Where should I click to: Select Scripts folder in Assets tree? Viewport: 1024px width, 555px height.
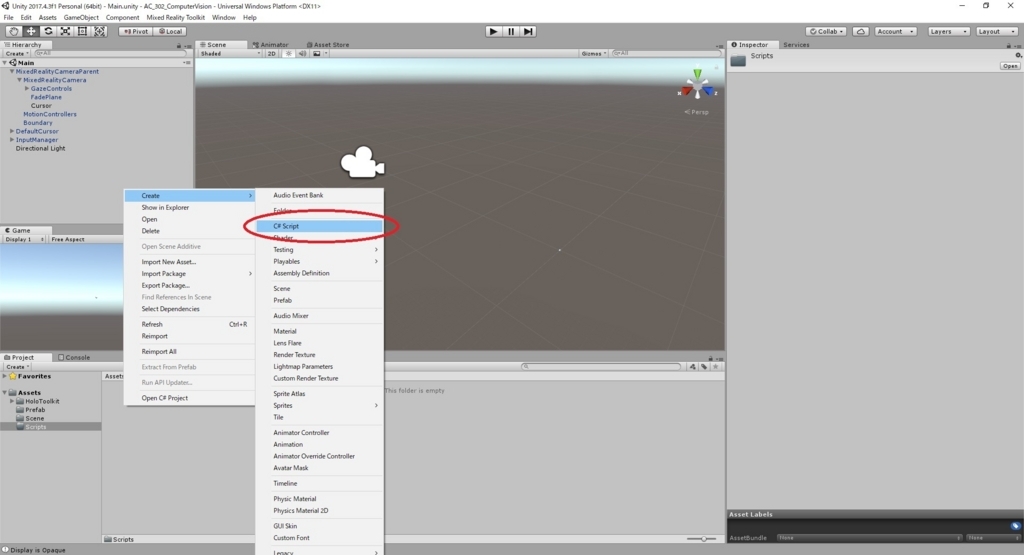pos(35,426)
